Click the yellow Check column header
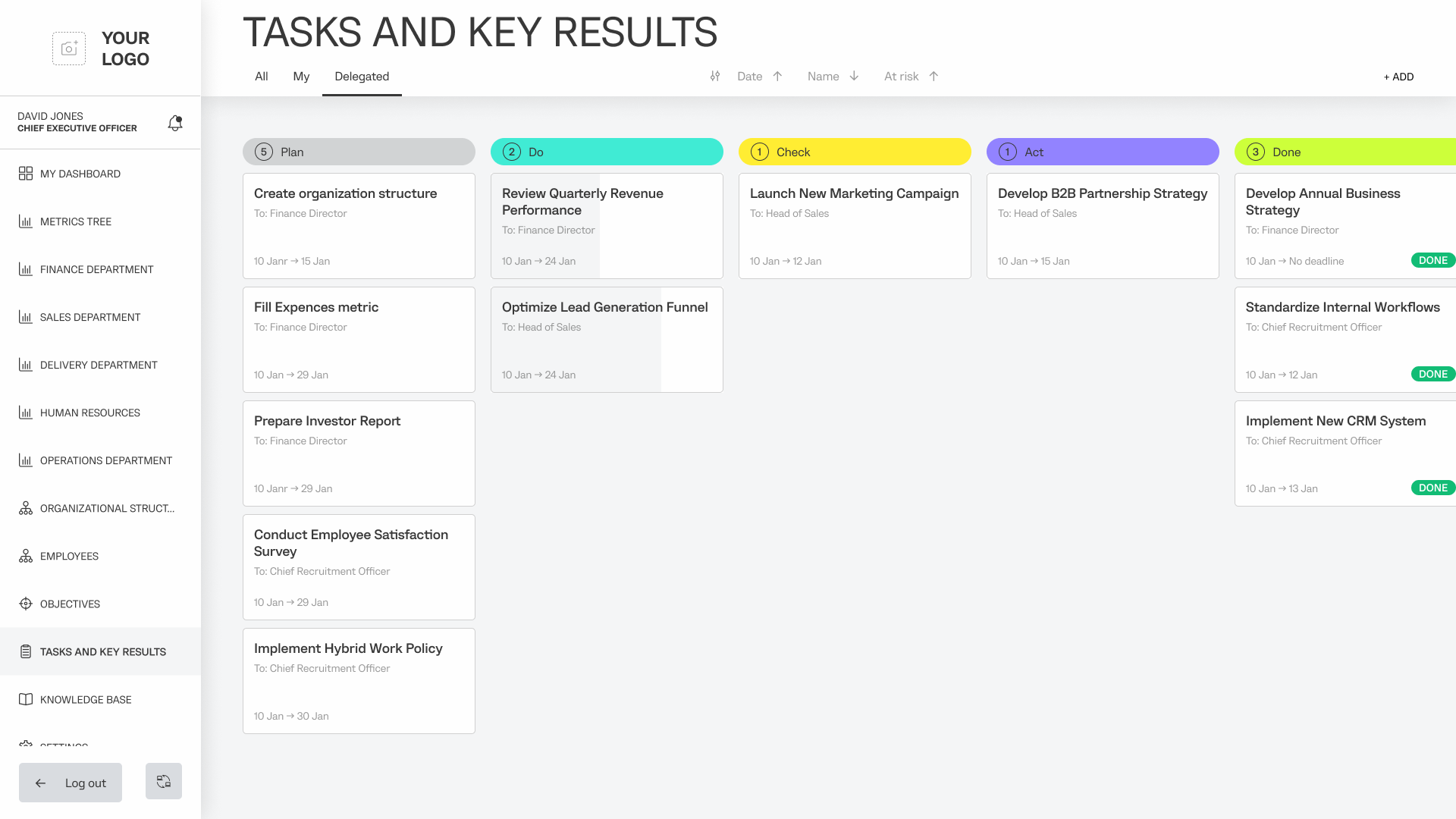This screenshot has height=819, width=1456. [855, 152]
